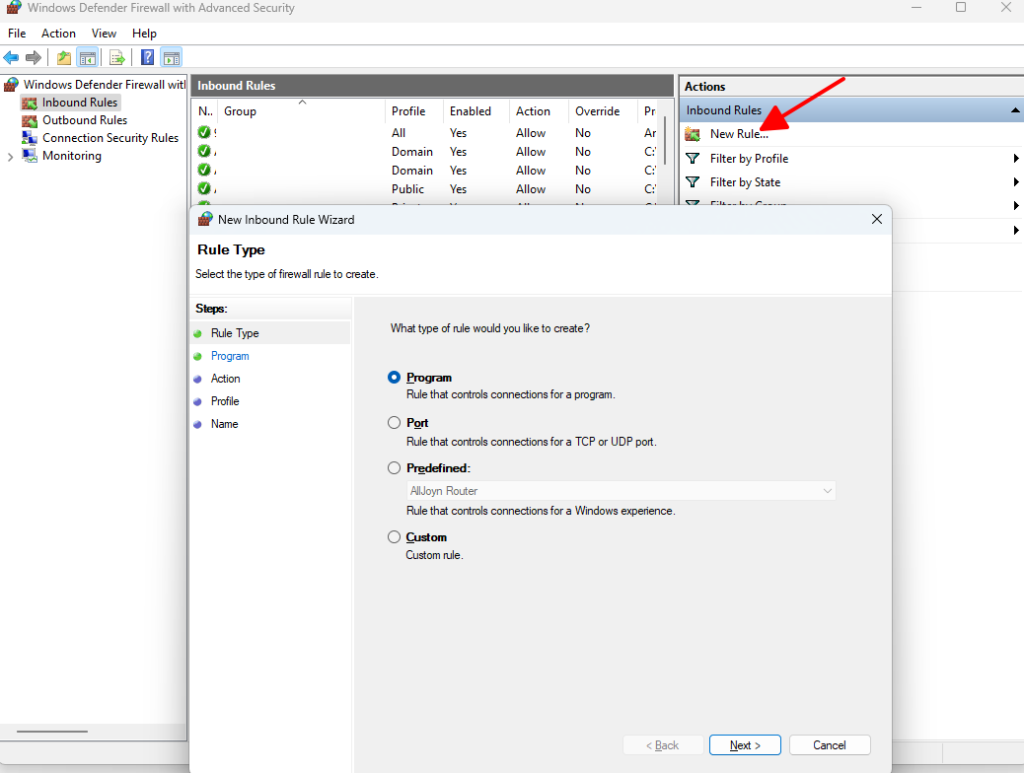This screenshot has width=1024, height=773.
Task: Select the Port rule type radio button
Action: pos(394,422)
